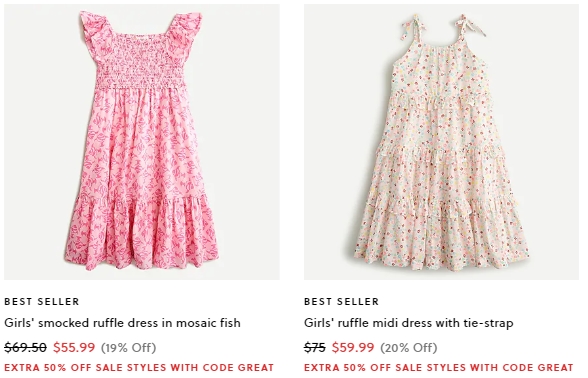Click the (19% Off) discount label
This screenshot has height=378, width=588.
(x=128, y=348)
